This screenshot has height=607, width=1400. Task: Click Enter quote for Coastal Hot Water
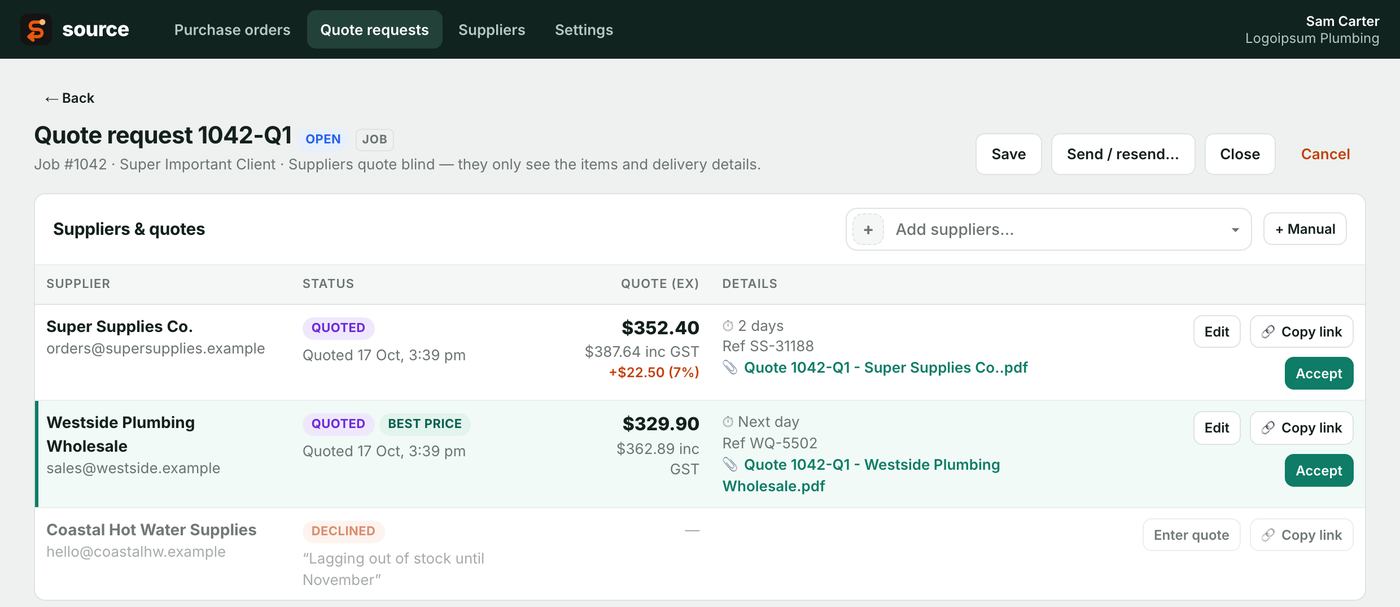[x=1192, y=535]
